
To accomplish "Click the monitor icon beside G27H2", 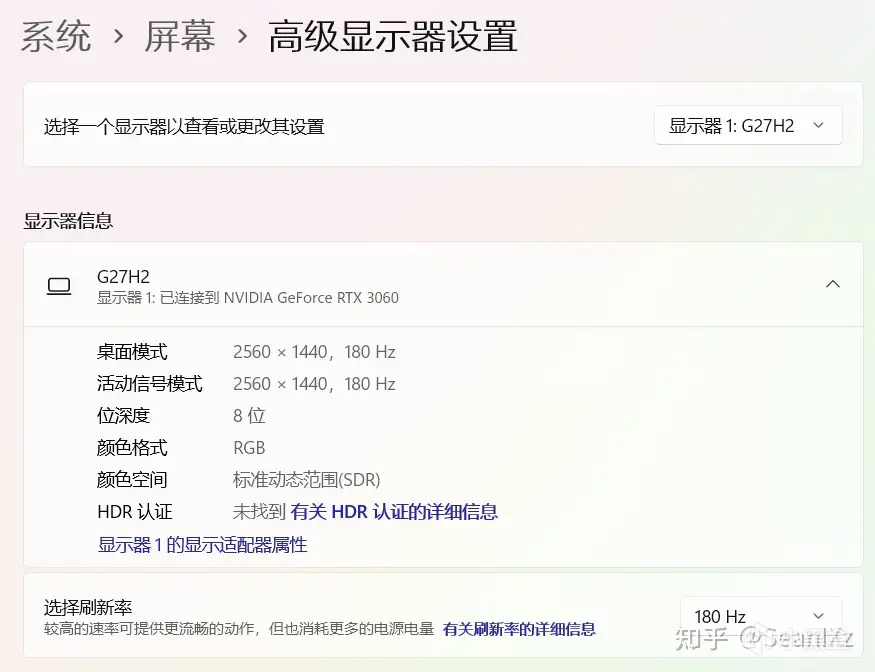I will pos(59,286).
